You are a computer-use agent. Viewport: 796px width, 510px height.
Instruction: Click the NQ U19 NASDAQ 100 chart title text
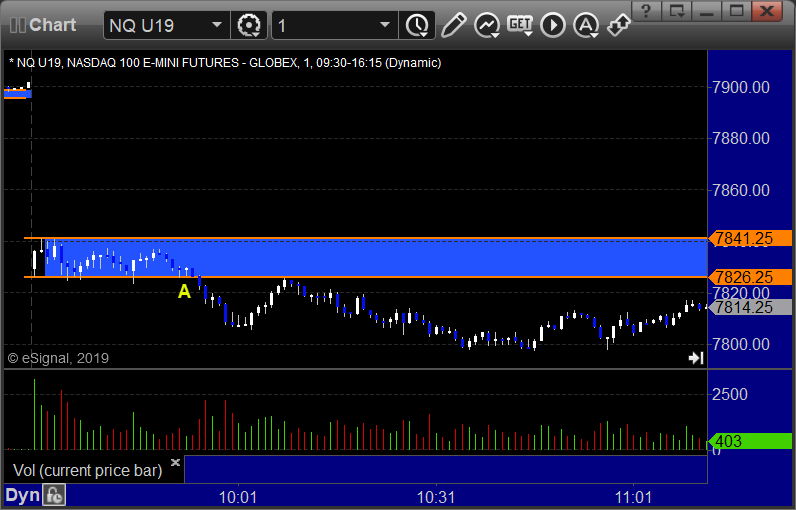225,63
